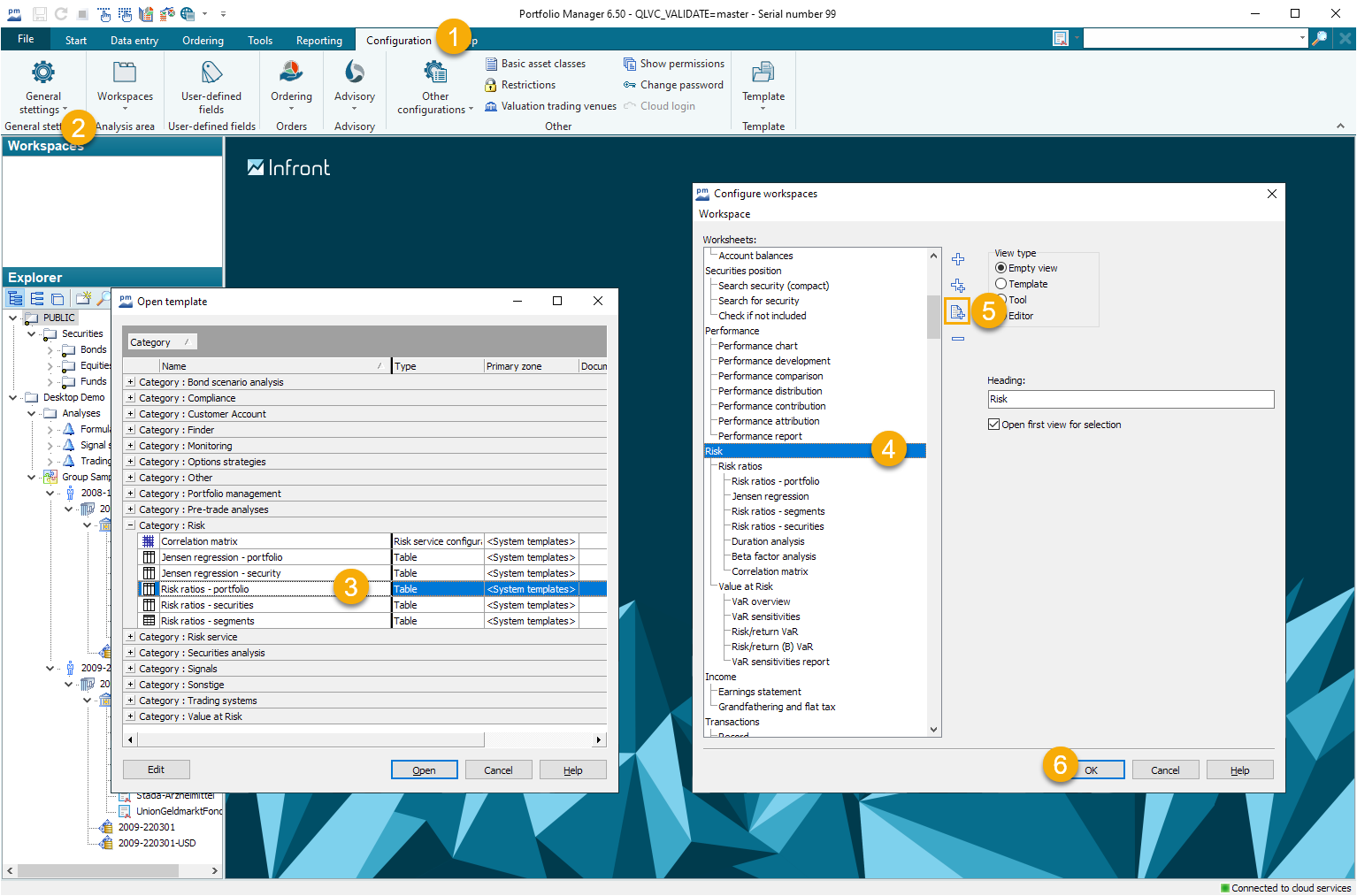Collapse the Category : Risk group
Image resolution: width=1357 pixels, height=896 pixels.
(x=131, y=525)
